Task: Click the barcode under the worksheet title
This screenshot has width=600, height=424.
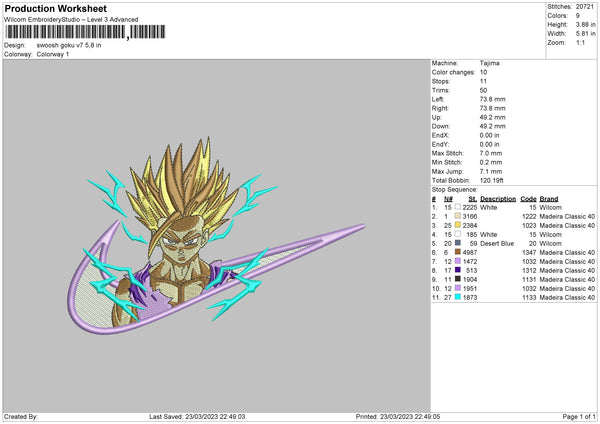Action: [85, 32]
